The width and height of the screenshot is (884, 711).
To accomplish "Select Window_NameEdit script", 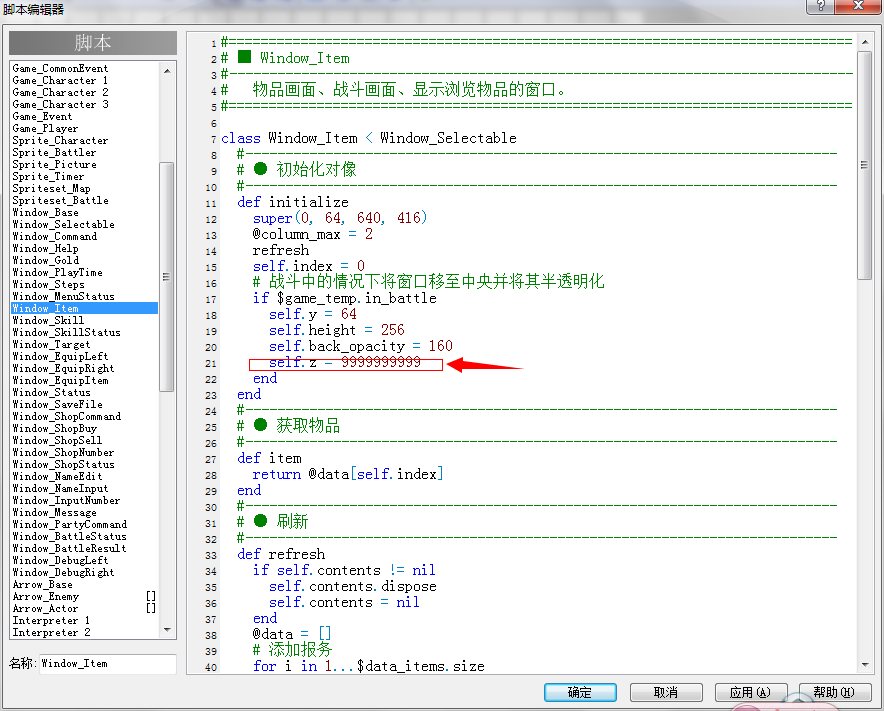I will [x=58, y=476].
